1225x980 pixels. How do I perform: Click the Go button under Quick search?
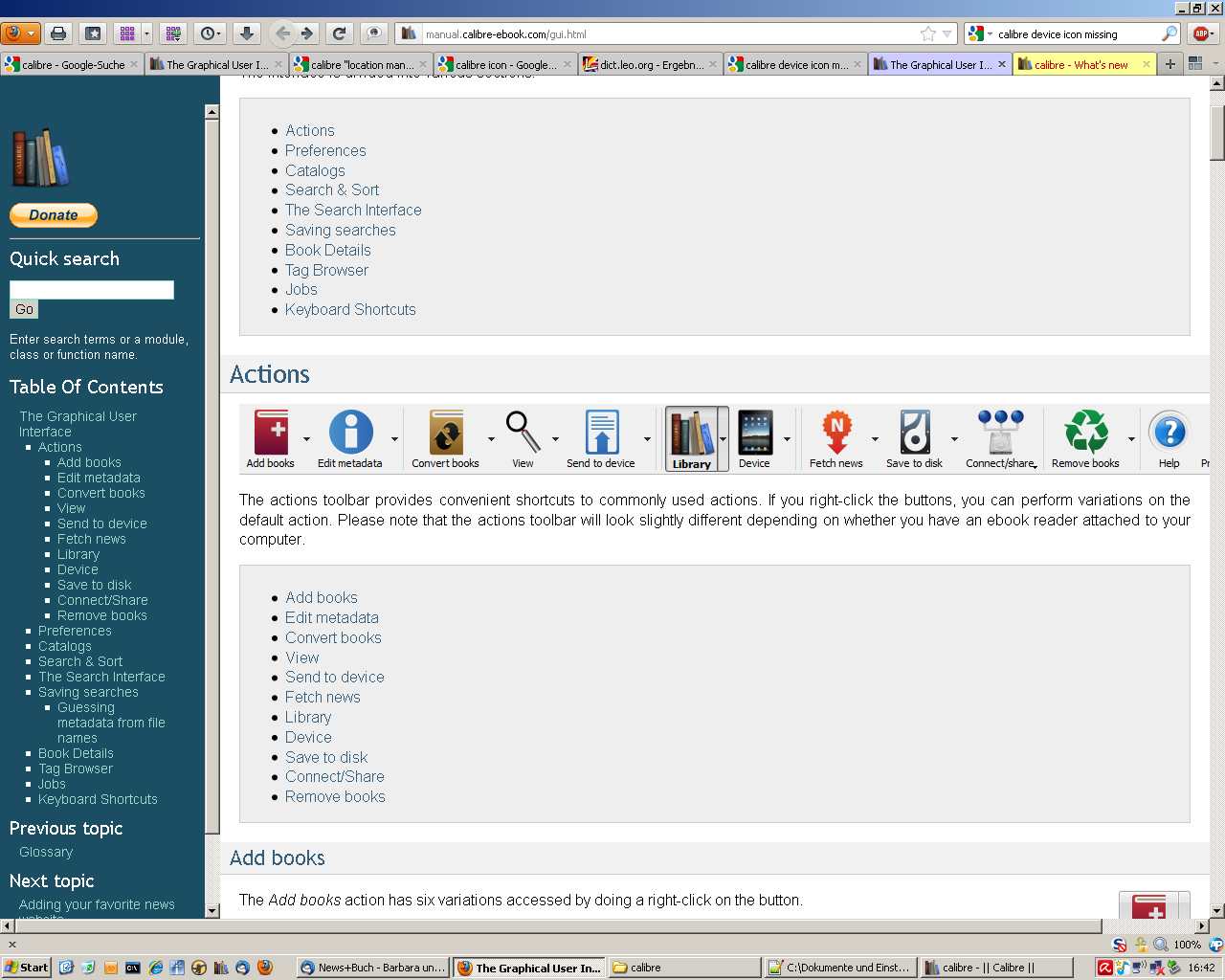[x=24, y=309]
